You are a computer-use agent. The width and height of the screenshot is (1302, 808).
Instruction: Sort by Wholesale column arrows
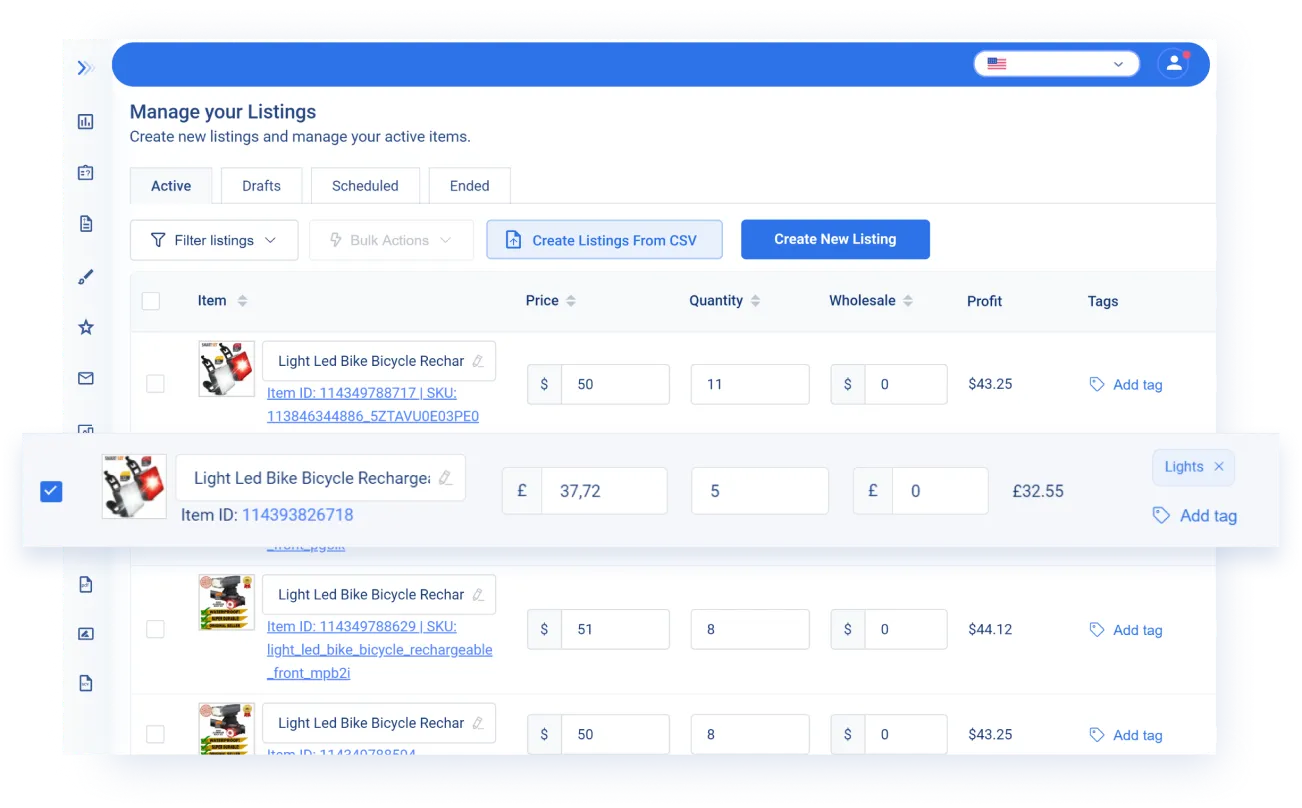908,301
